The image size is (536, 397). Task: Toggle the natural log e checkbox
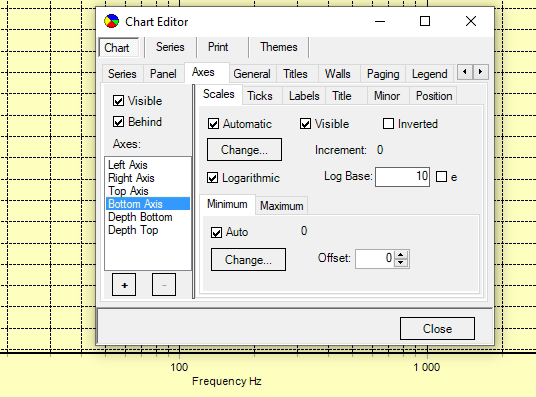click(x=441, y=177)
